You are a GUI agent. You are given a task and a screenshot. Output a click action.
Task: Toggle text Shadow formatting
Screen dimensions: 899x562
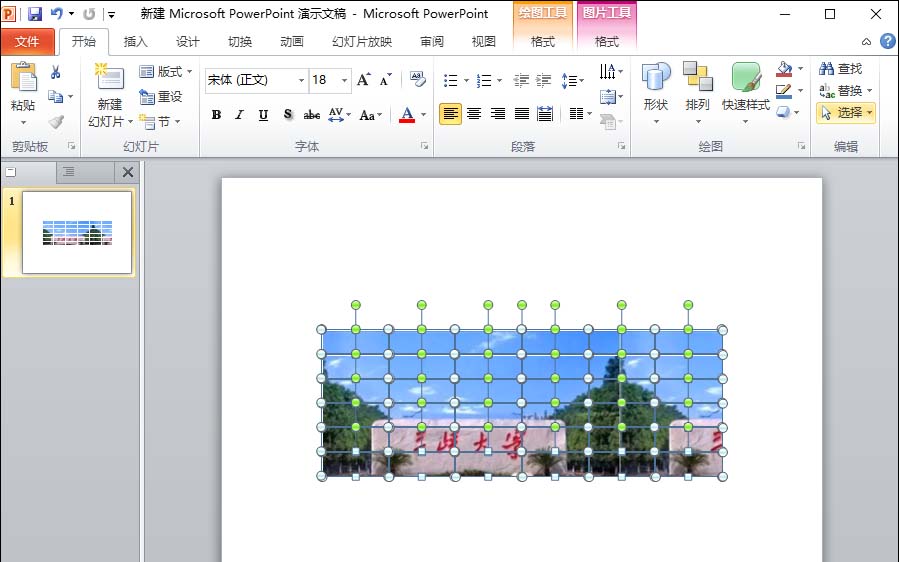[x=288, y=115]
